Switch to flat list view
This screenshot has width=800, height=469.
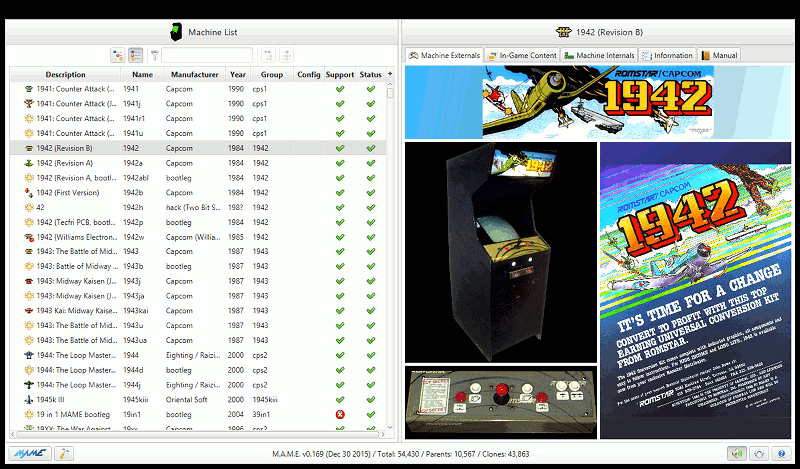tap(136, 55)
